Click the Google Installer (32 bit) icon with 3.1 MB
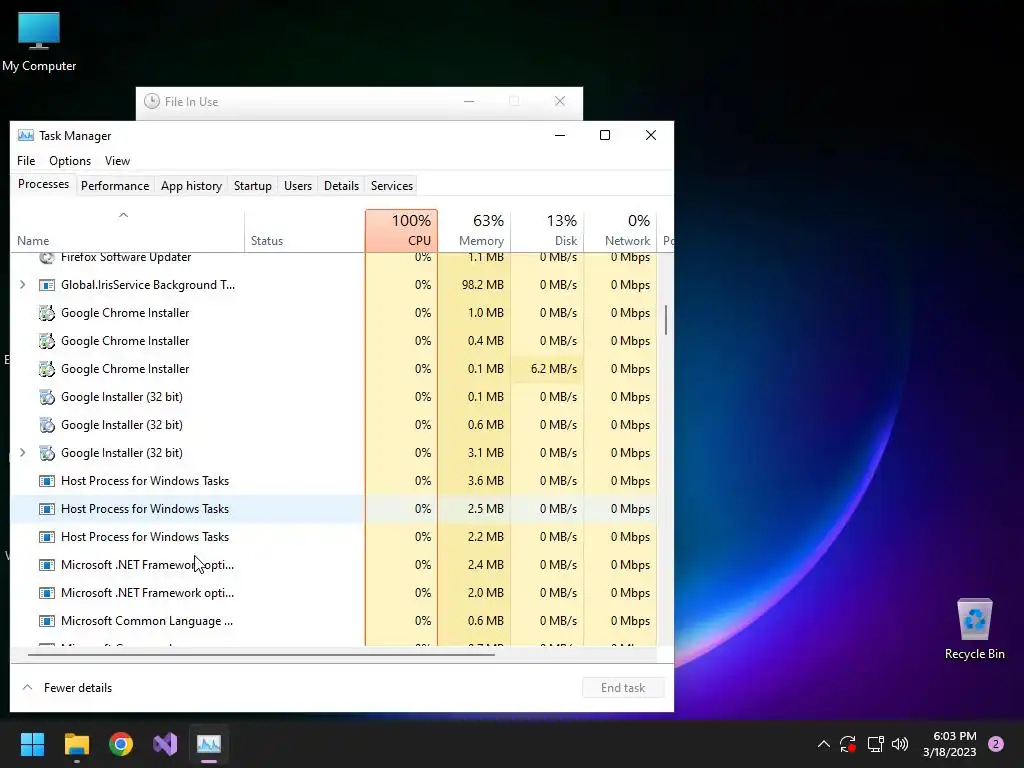The height and width of the screenshot is (768, 1024). point(47,453)
